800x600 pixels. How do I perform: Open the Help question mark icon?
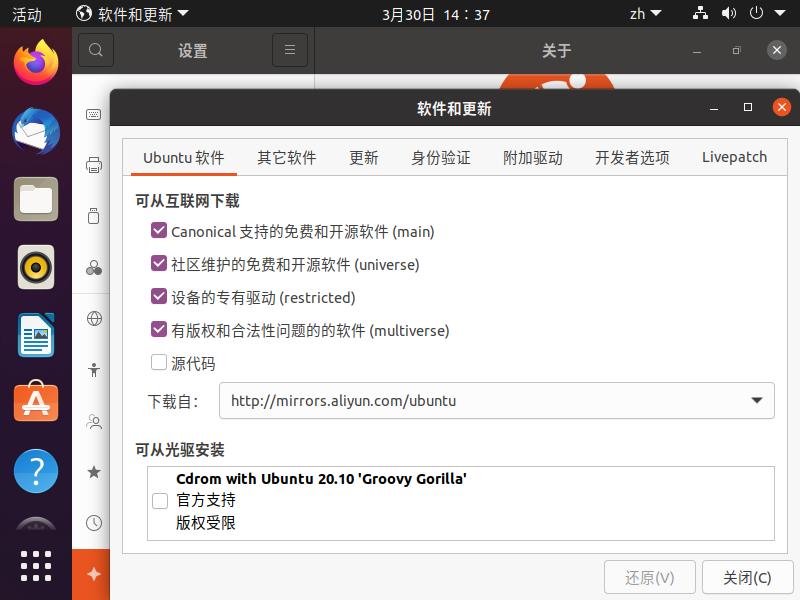coord(36,470)
